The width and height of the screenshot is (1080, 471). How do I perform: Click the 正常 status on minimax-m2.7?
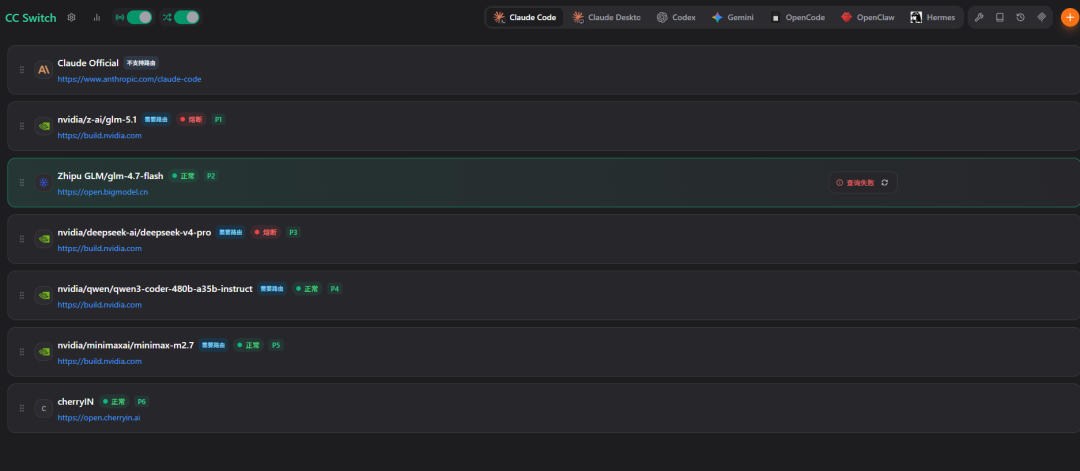point(249,345)
